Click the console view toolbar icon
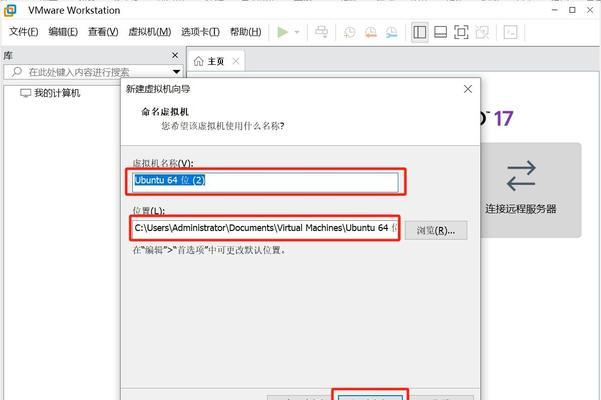 click(511, 32)
